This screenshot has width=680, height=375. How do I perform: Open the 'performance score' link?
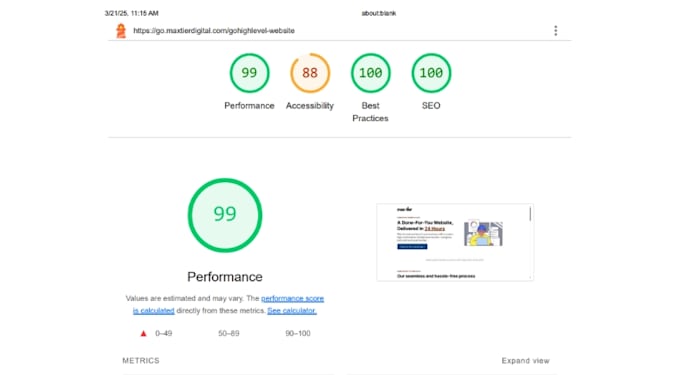point(293,298)
